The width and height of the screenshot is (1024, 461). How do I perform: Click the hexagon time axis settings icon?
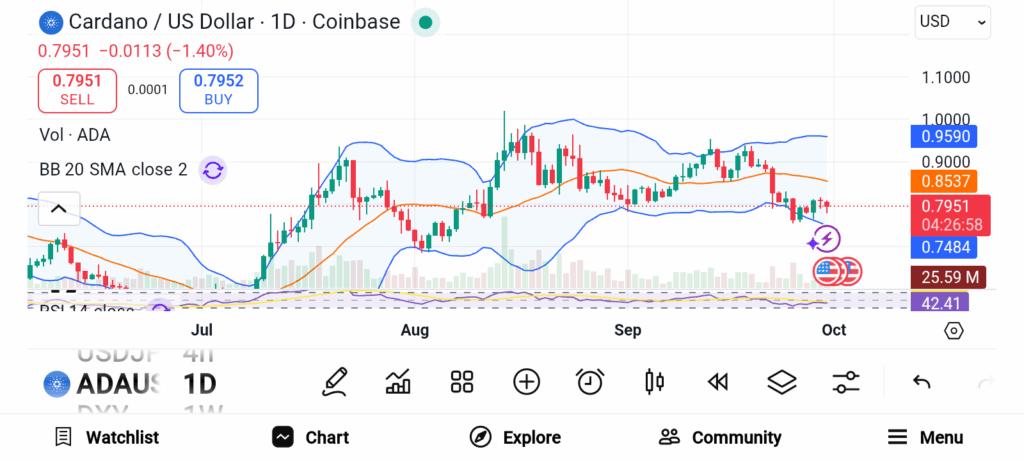pyautogui.click(x=953, y=331)
